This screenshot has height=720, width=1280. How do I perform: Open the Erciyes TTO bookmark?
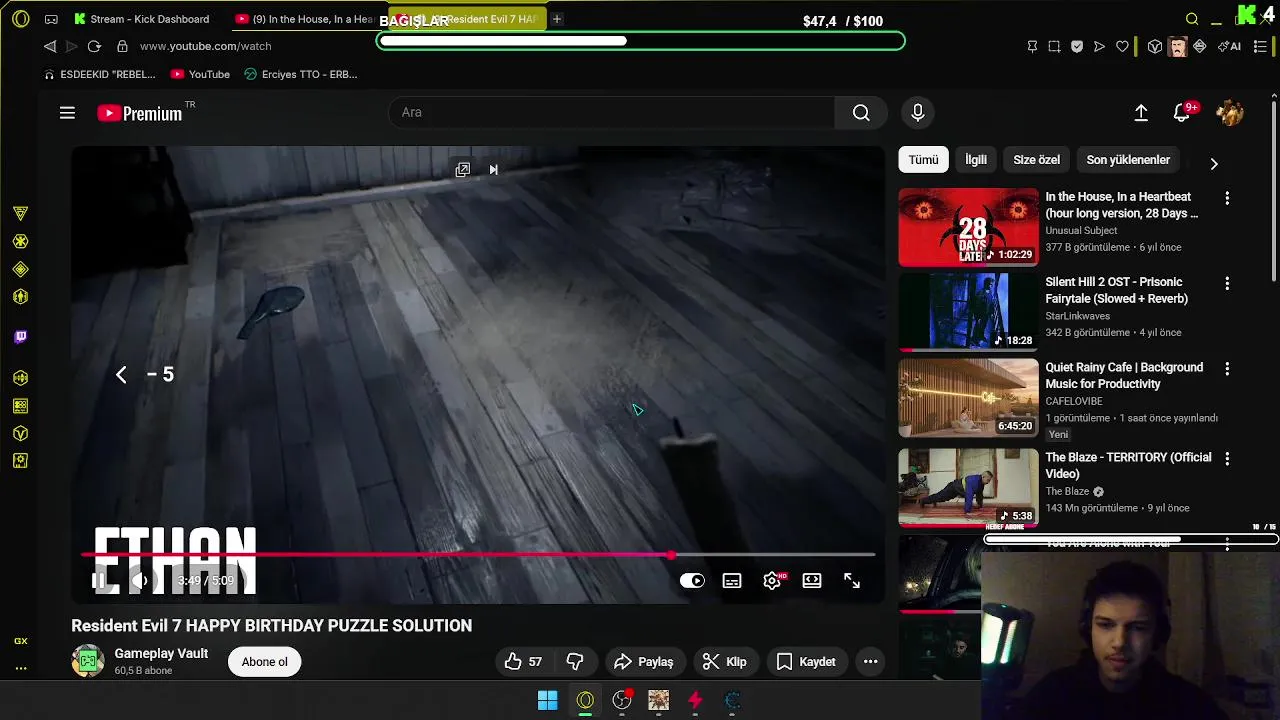(x=300, y=74)
